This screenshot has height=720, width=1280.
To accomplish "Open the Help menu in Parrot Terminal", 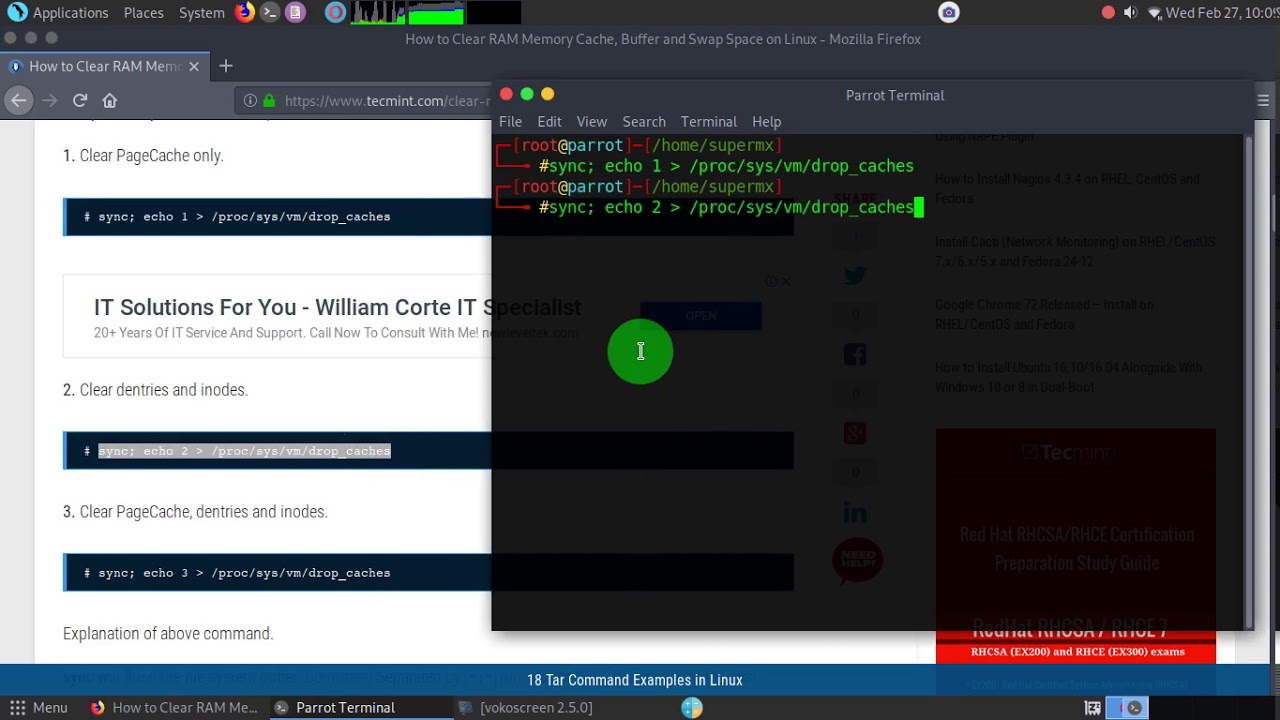I will tap(766, 121).
